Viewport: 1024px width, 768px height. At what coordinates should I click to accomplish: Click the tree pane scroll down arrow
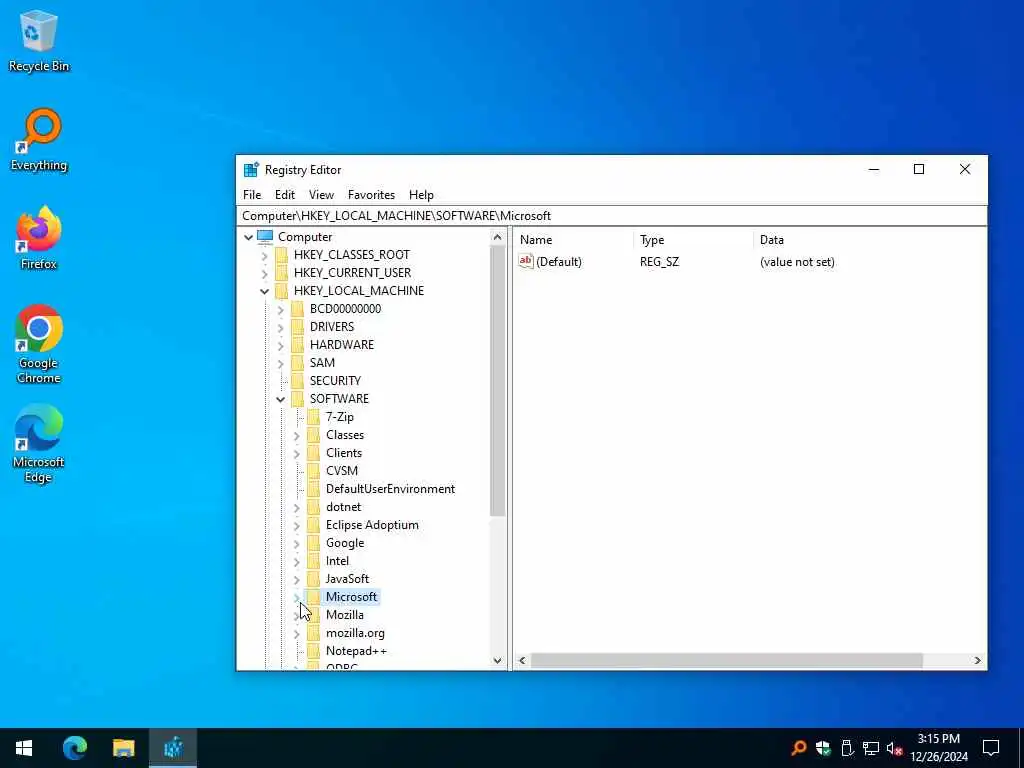(497, 660)
